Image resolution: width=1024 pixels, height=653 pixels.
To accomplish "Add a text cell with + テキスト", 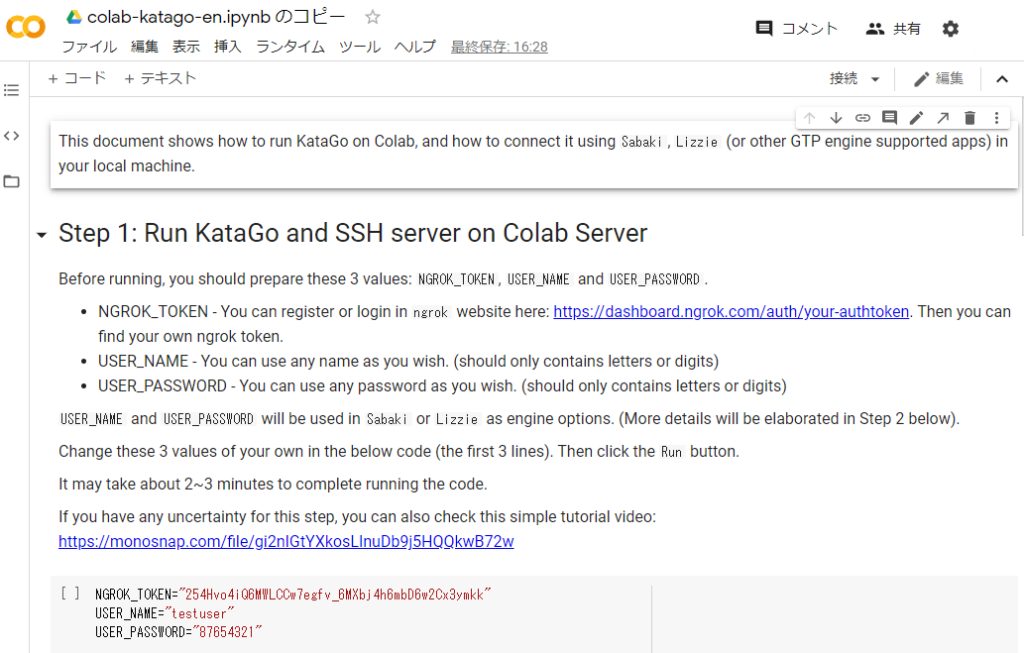I will point(160,78).
